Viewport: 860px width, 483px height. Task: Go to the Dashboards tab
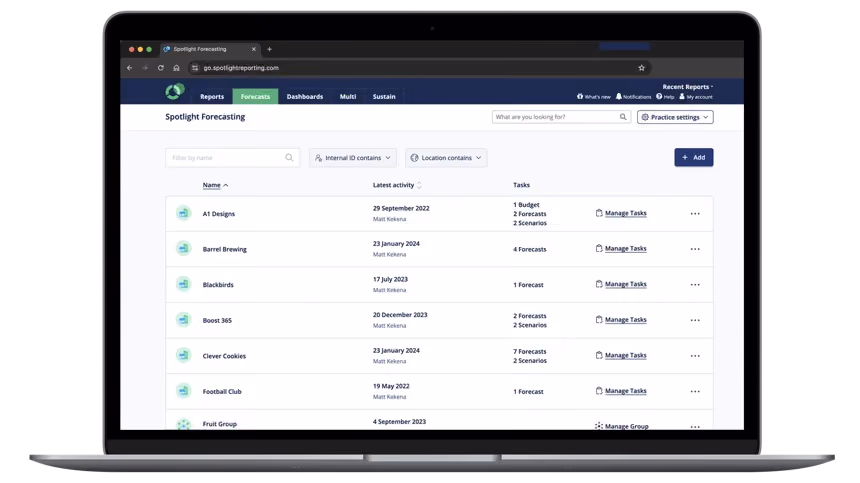point(304,96)
